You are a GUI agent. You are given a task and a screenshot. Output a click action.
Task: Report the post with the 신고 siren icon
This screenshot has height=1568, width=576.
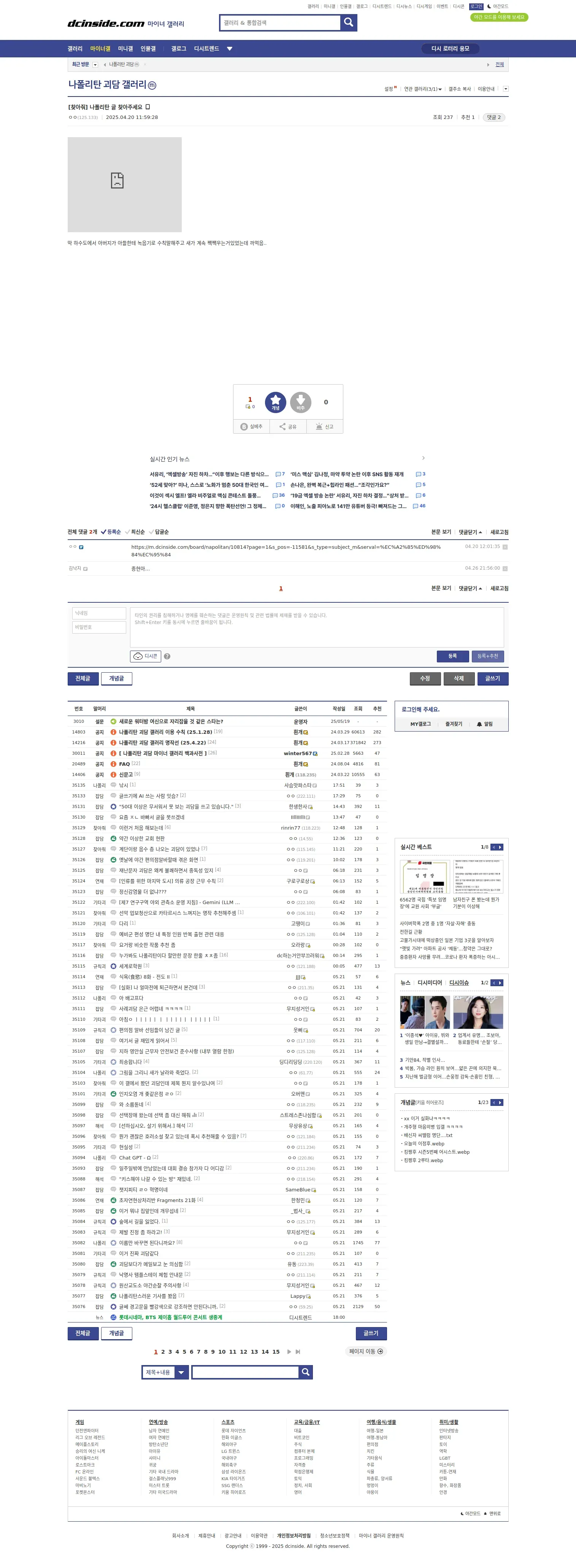(x=325, y=427)
